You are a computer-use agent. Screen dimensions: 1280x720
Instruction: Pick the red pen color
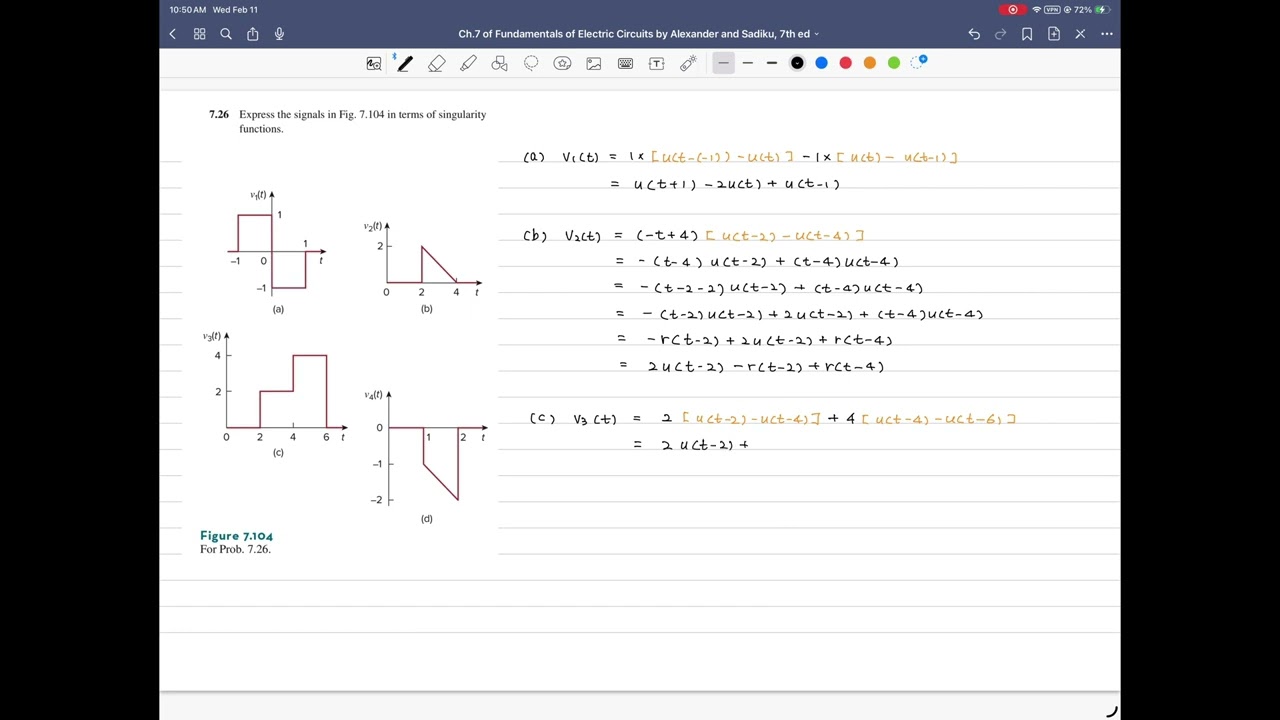pos(845,63)
